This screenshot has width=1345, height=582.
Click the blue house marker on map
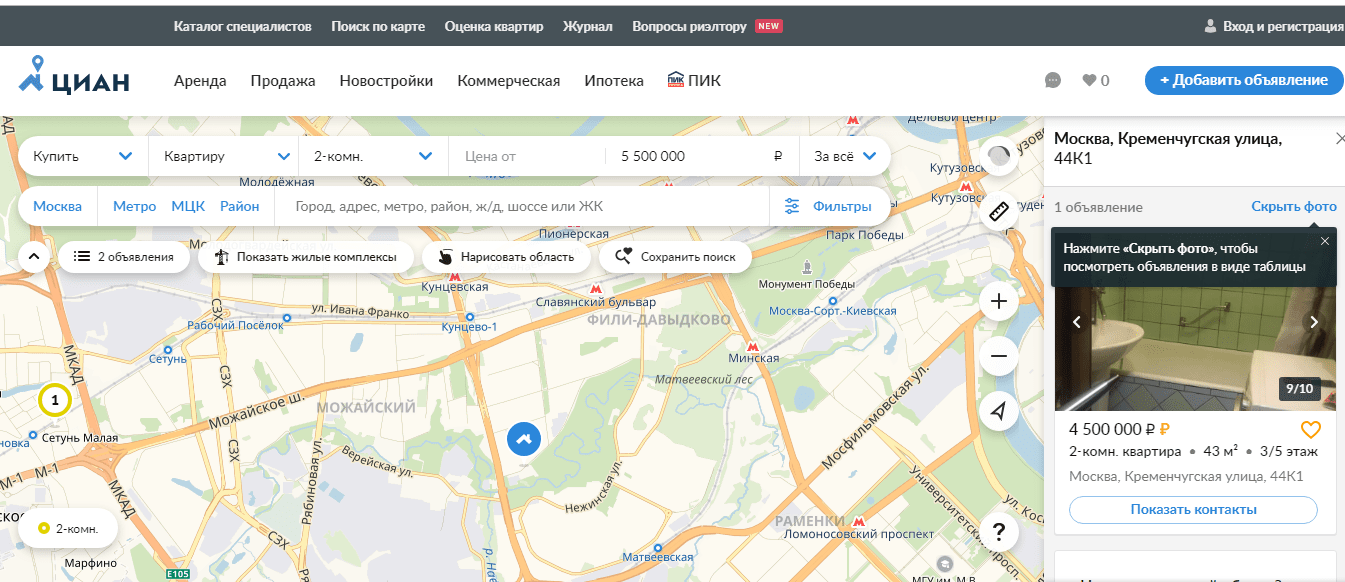[524, 438]
